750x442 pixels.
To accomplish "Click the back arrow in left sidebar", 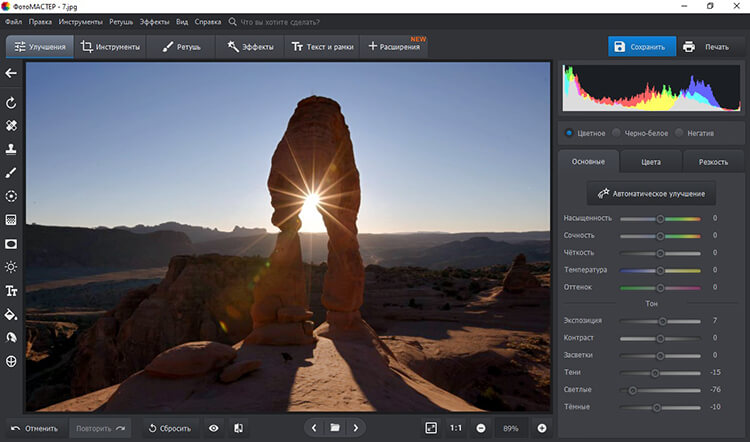I will pos(11,73).
